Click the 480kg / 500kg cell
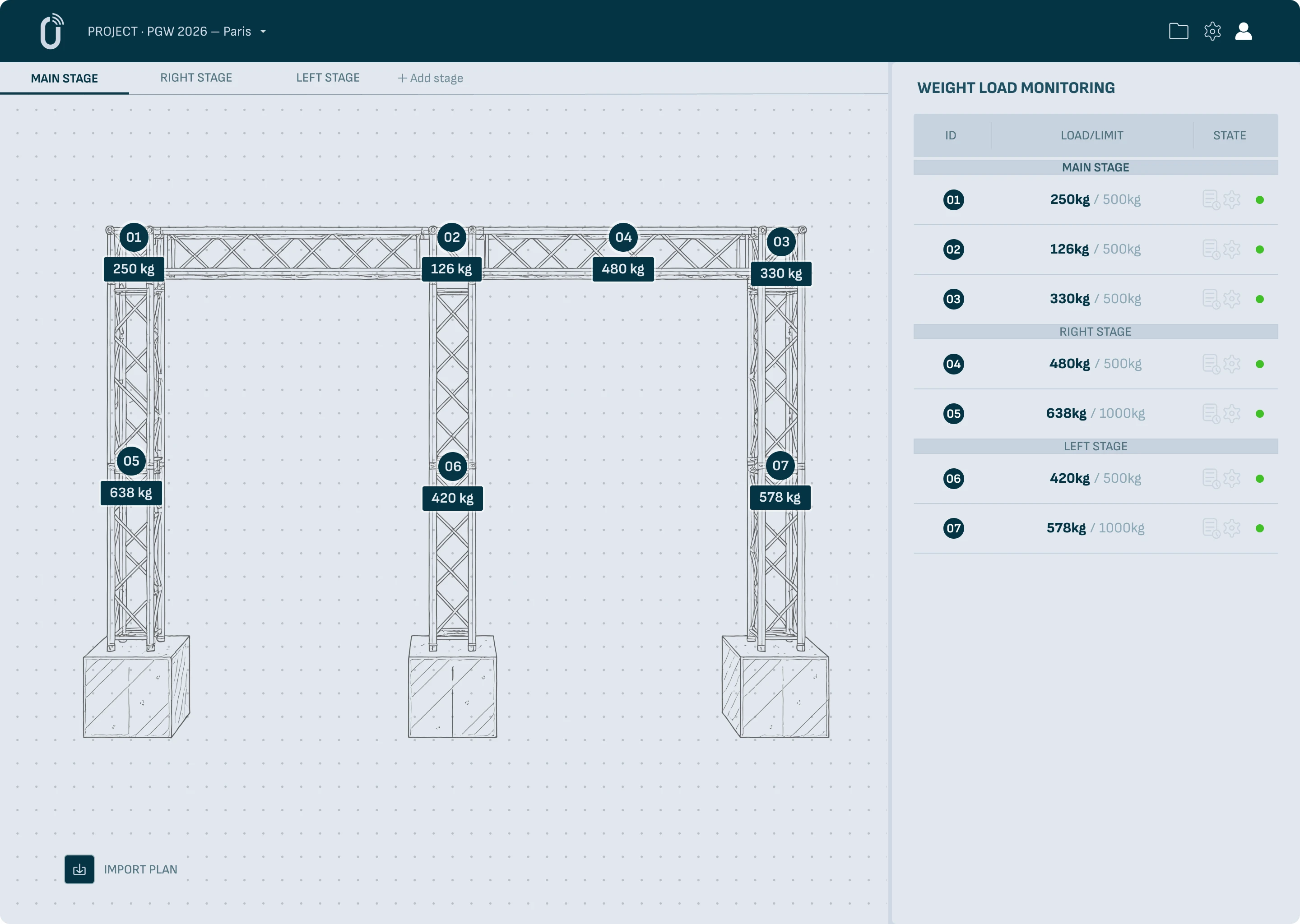 pyautogui.click(x=1095, y=364)
